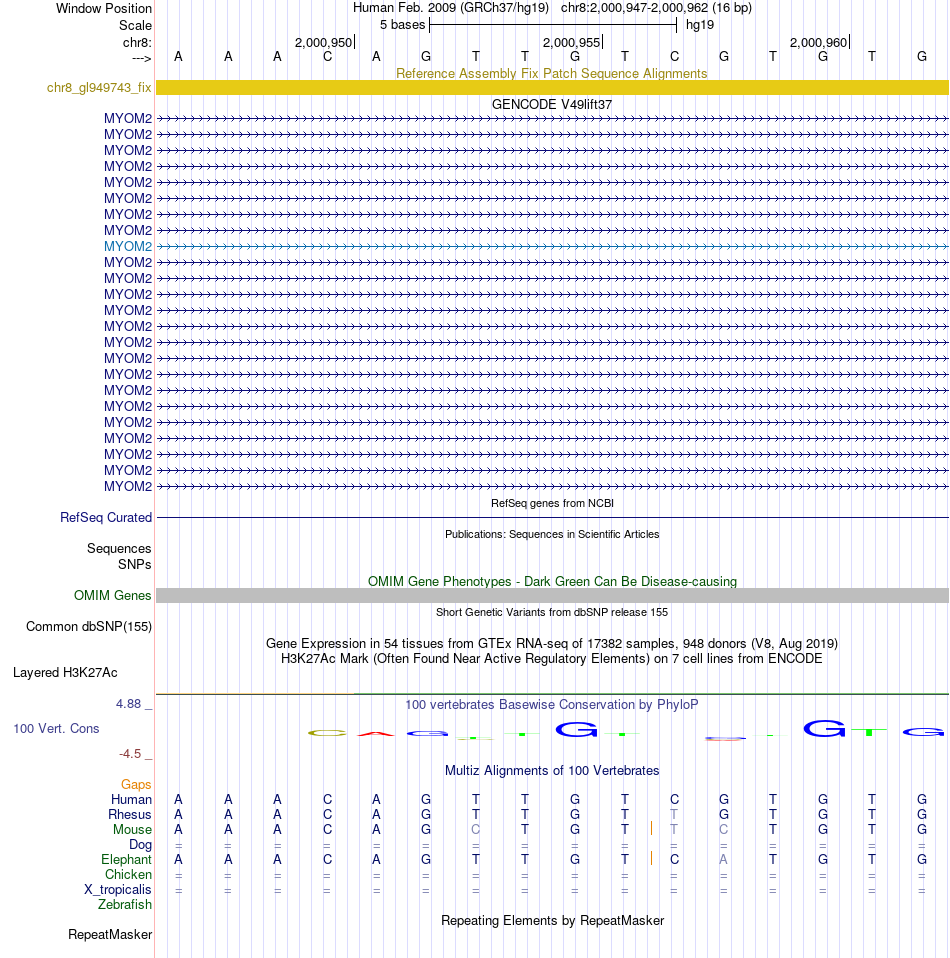Viewport: 950px width, 958px height.
Task: Click the Layered H3K27Ac track label
Action: coord(65,673)
